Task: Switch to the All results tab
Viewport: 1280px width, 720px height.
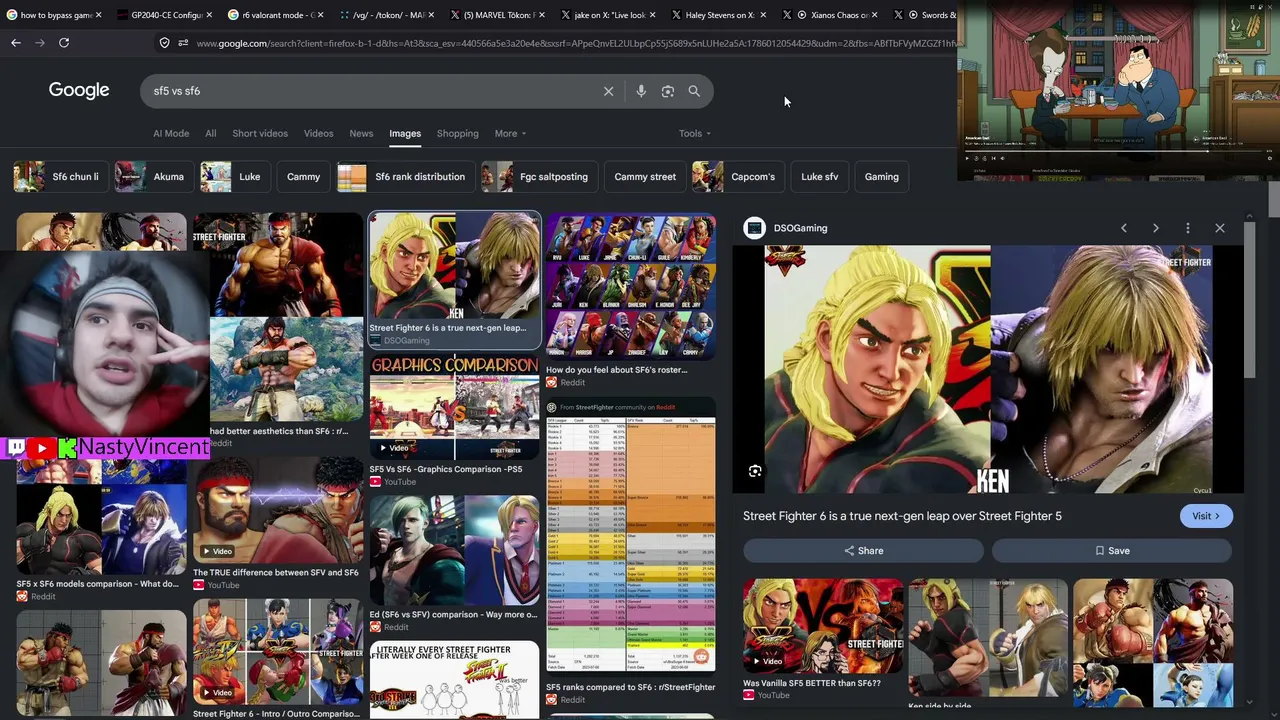Action: pos(210,133)
